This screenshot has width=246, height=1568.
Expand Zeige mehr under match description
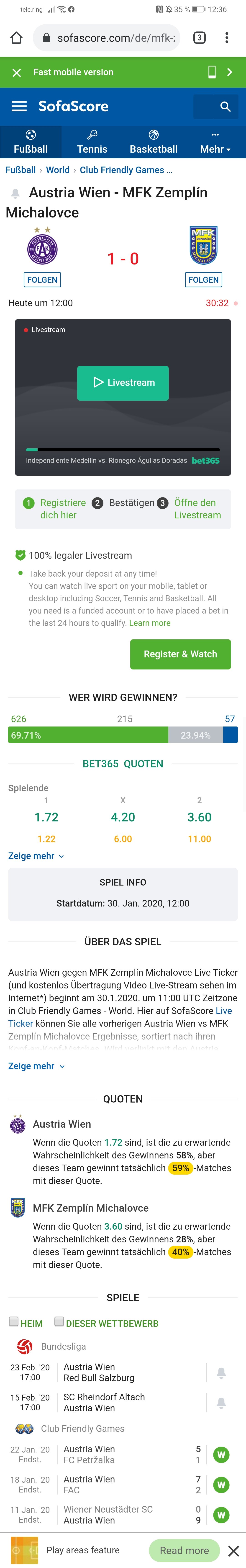click(x=36, y=1066)
